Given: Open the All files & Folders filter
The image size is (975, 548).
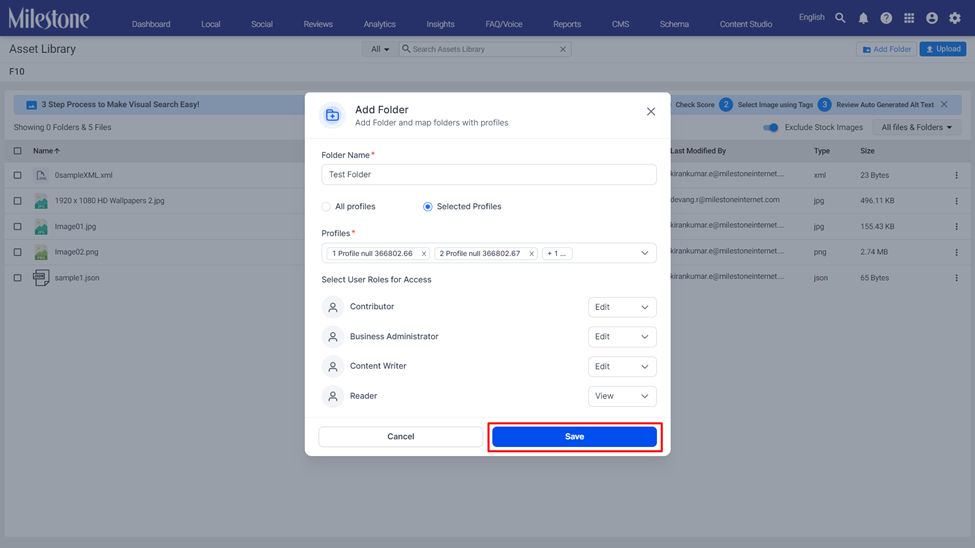Looking at the screenshot, I should [x=917, y=128].
